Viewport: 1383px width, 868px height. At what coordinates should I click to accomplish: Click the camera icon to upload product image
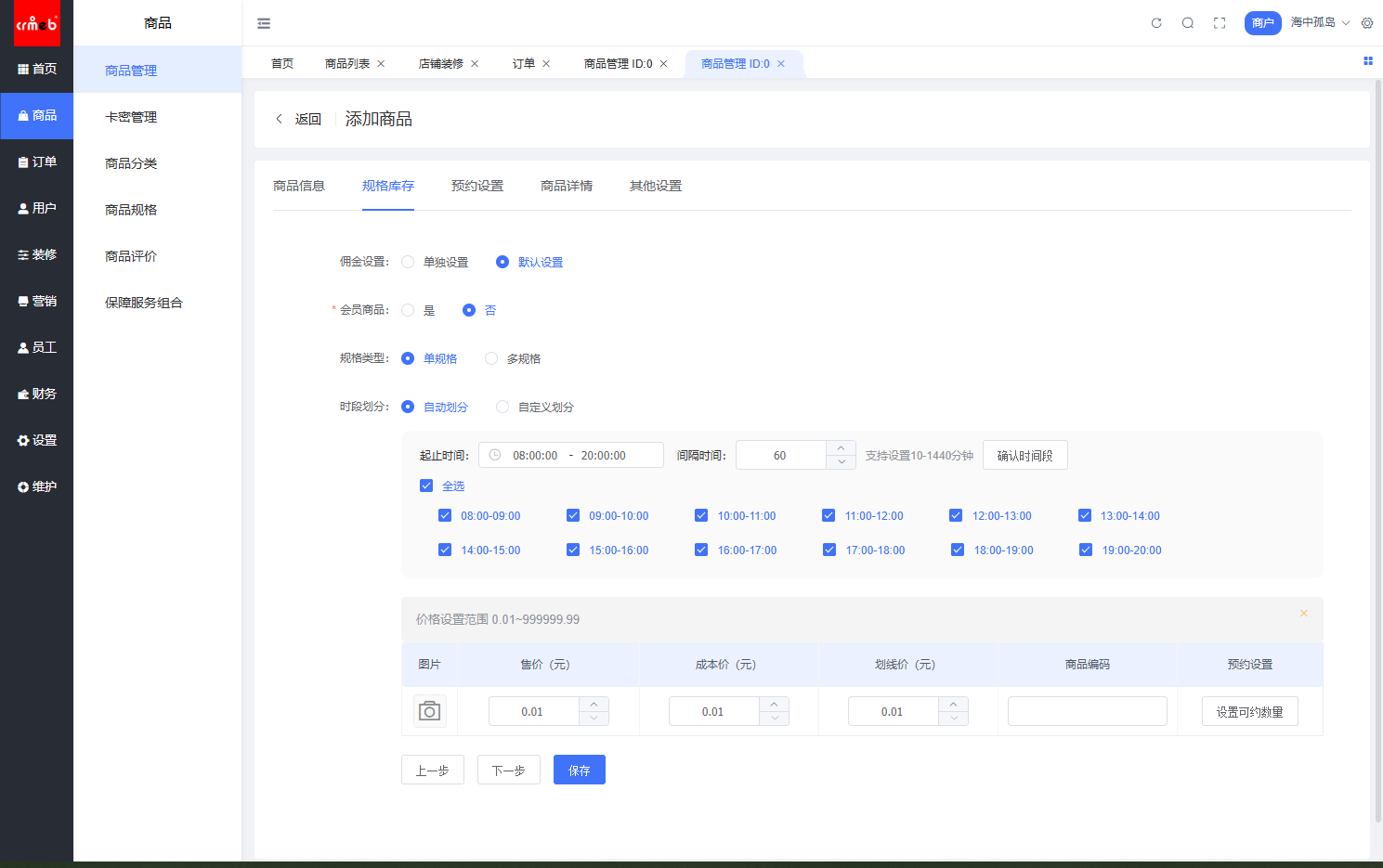429,710
